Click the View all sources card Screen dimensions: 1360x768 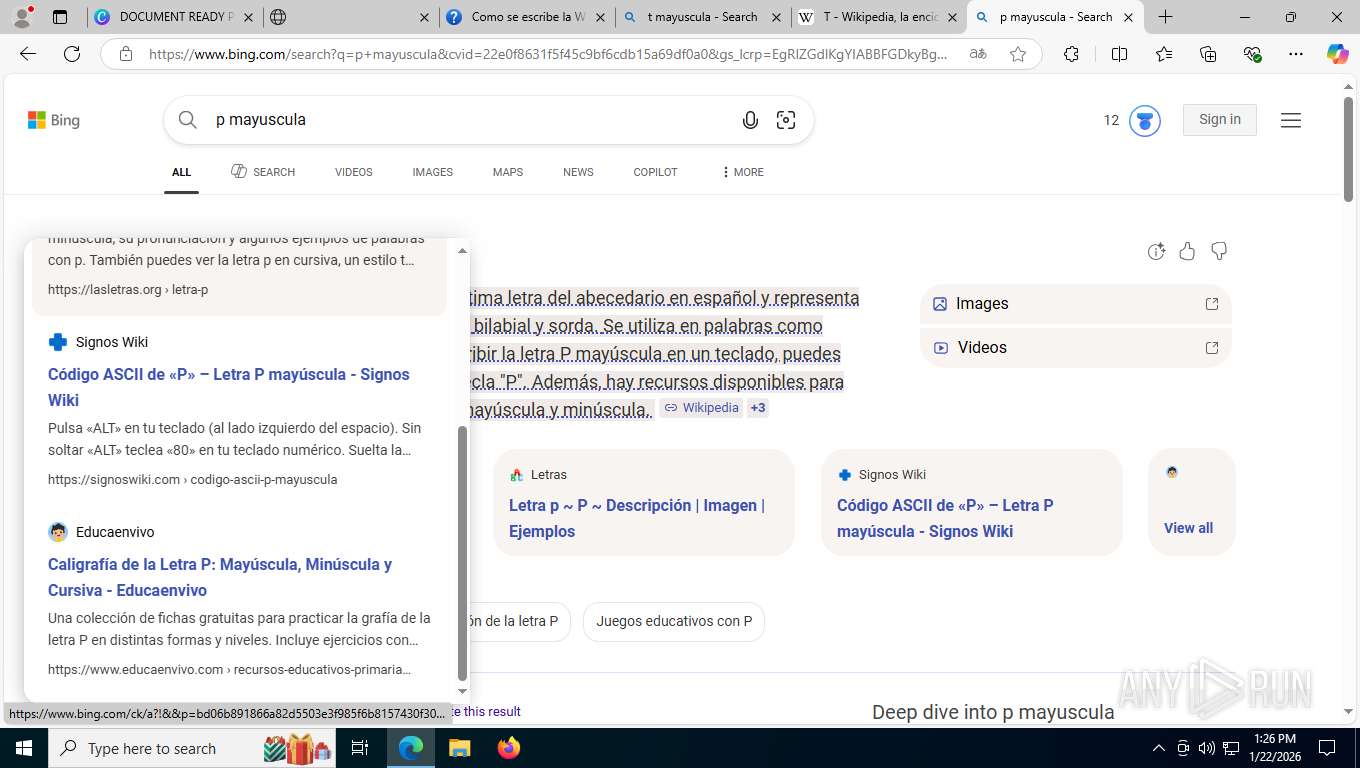(1191, 502)
